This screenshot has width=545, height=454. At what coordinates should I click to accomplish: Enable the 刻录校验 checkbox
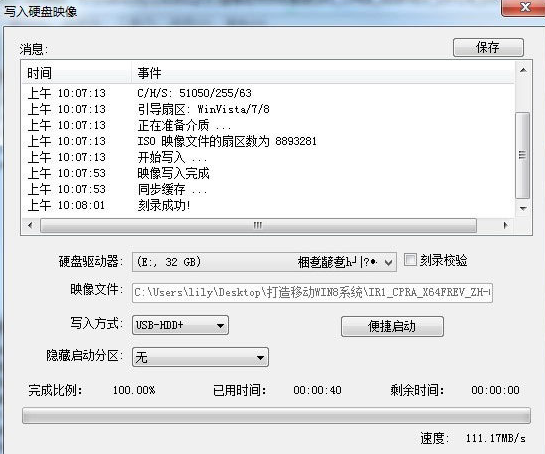point(410,260)
